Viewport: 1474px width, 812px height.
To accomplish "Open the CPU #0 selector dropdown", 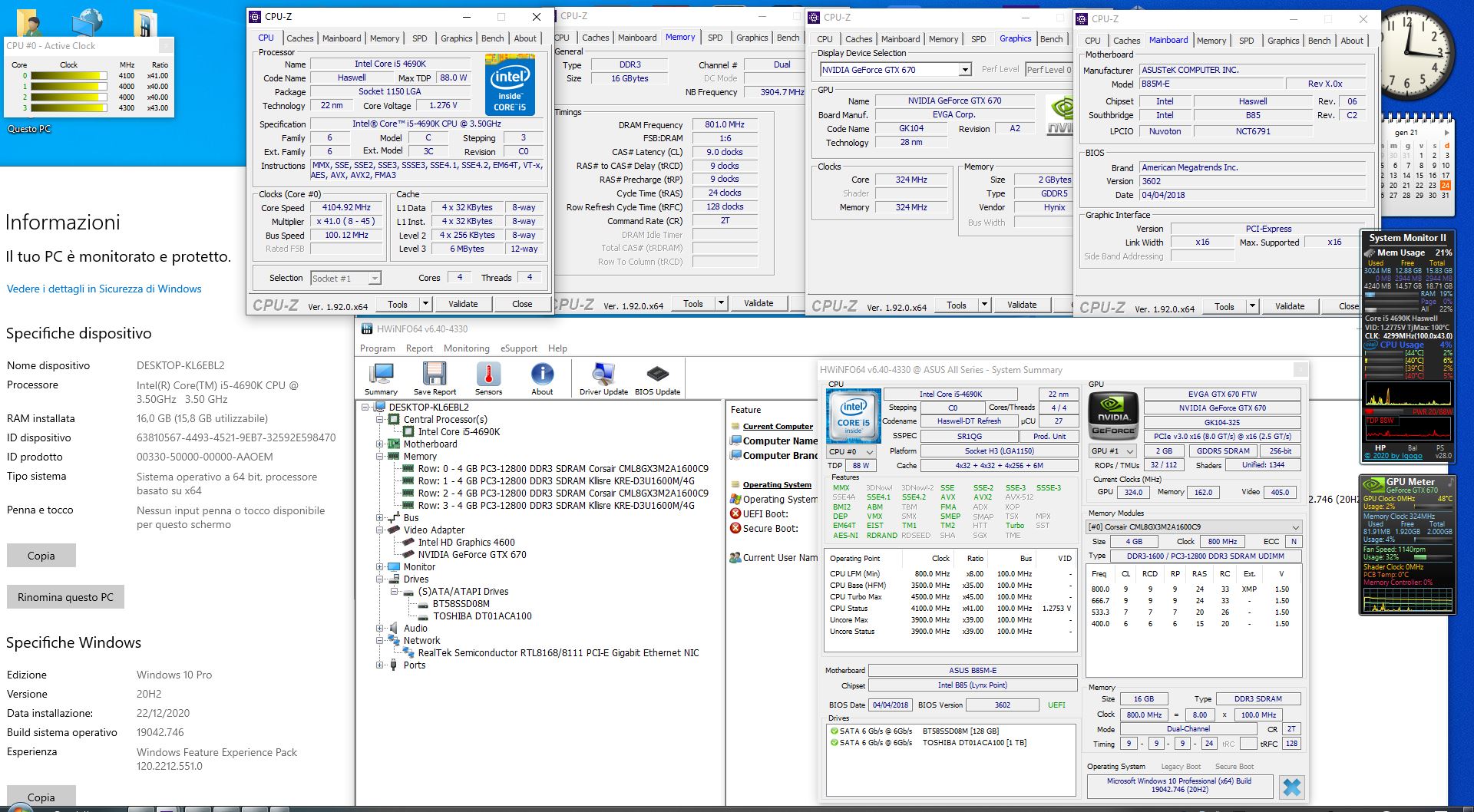I will (851, 452).
